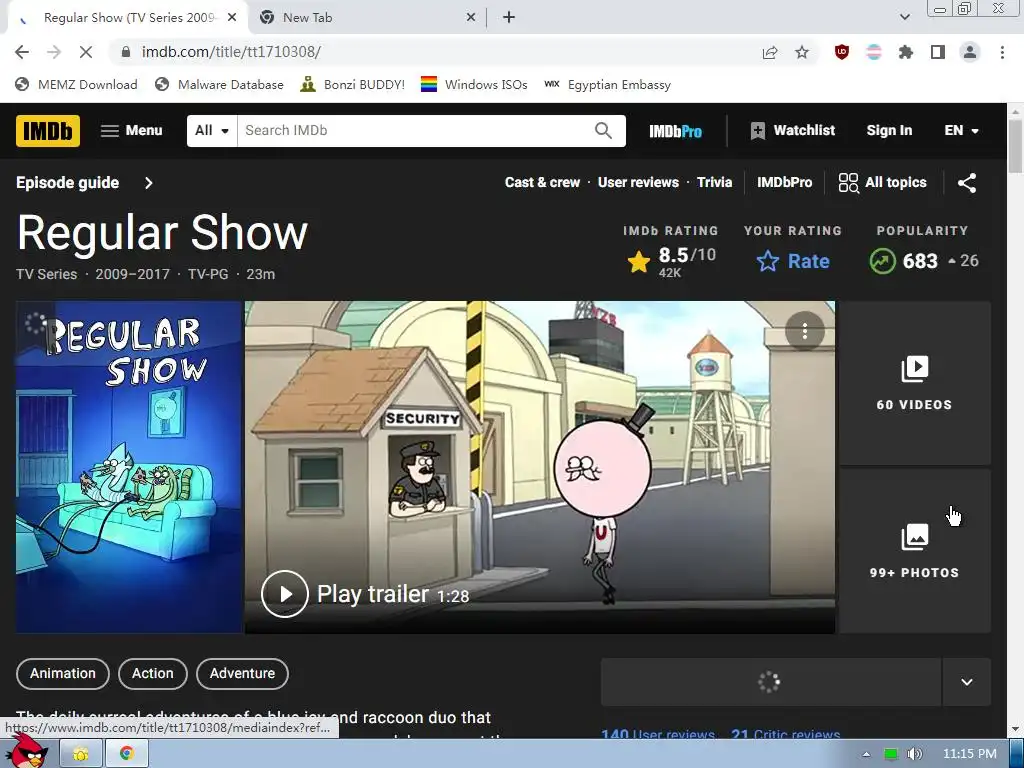This screenshot has width=1024, height=768.
Task: Open User reviews link
Action: [x=638, y=183]
